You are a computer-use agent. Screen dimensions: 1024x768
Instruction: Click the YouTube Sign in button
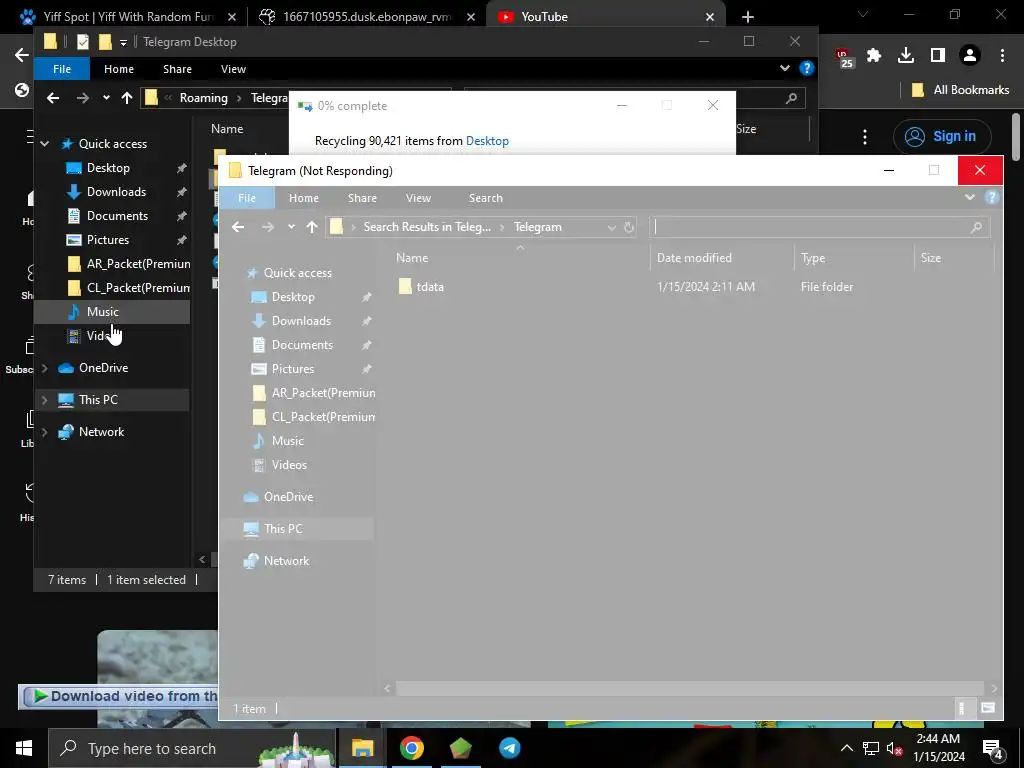coord(942,136)
